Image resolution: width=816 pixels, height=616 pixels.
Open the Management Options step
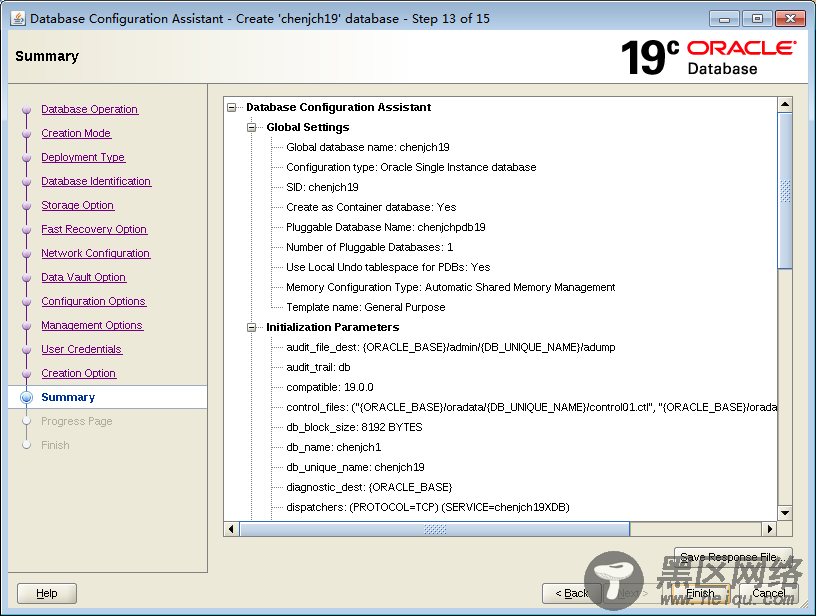click(x=92, y=325)
